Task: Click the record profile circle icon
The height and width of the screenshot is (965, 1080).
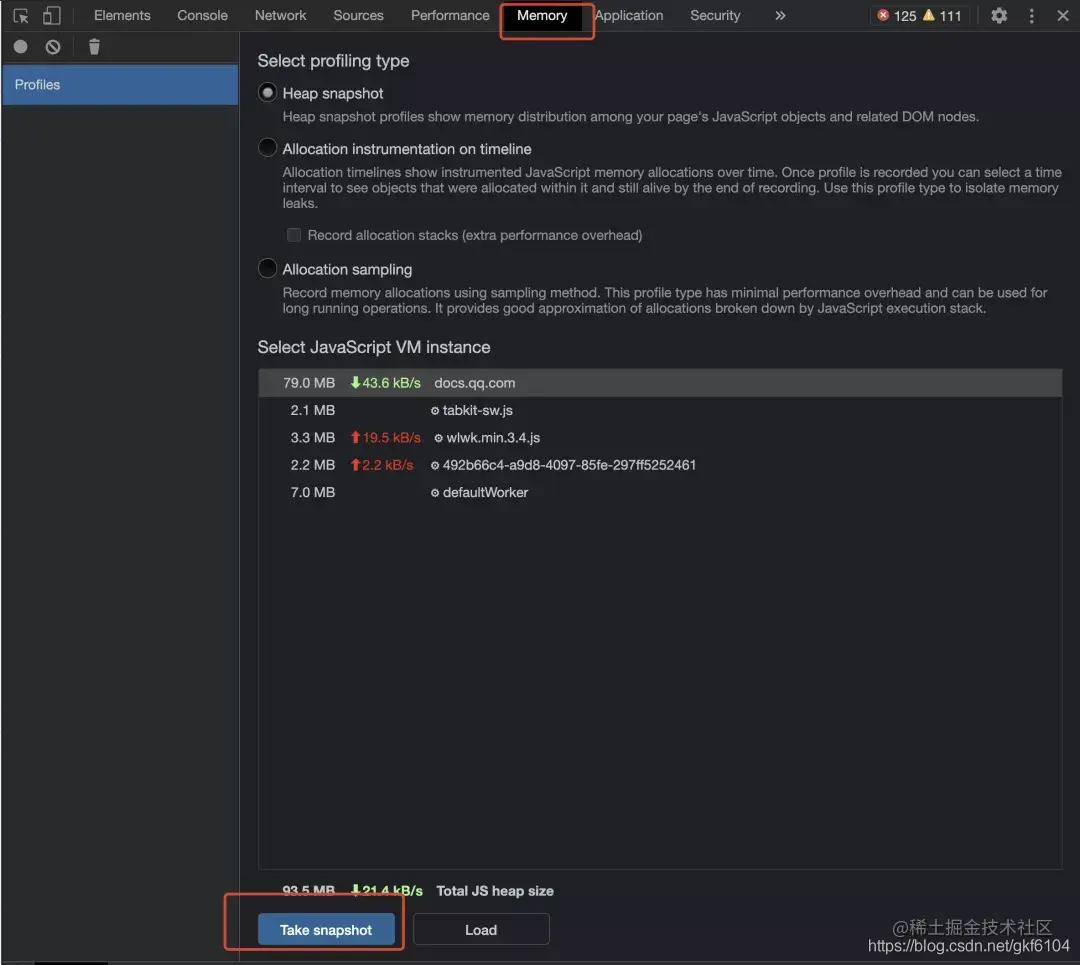Action: click(x=21, y=46)
